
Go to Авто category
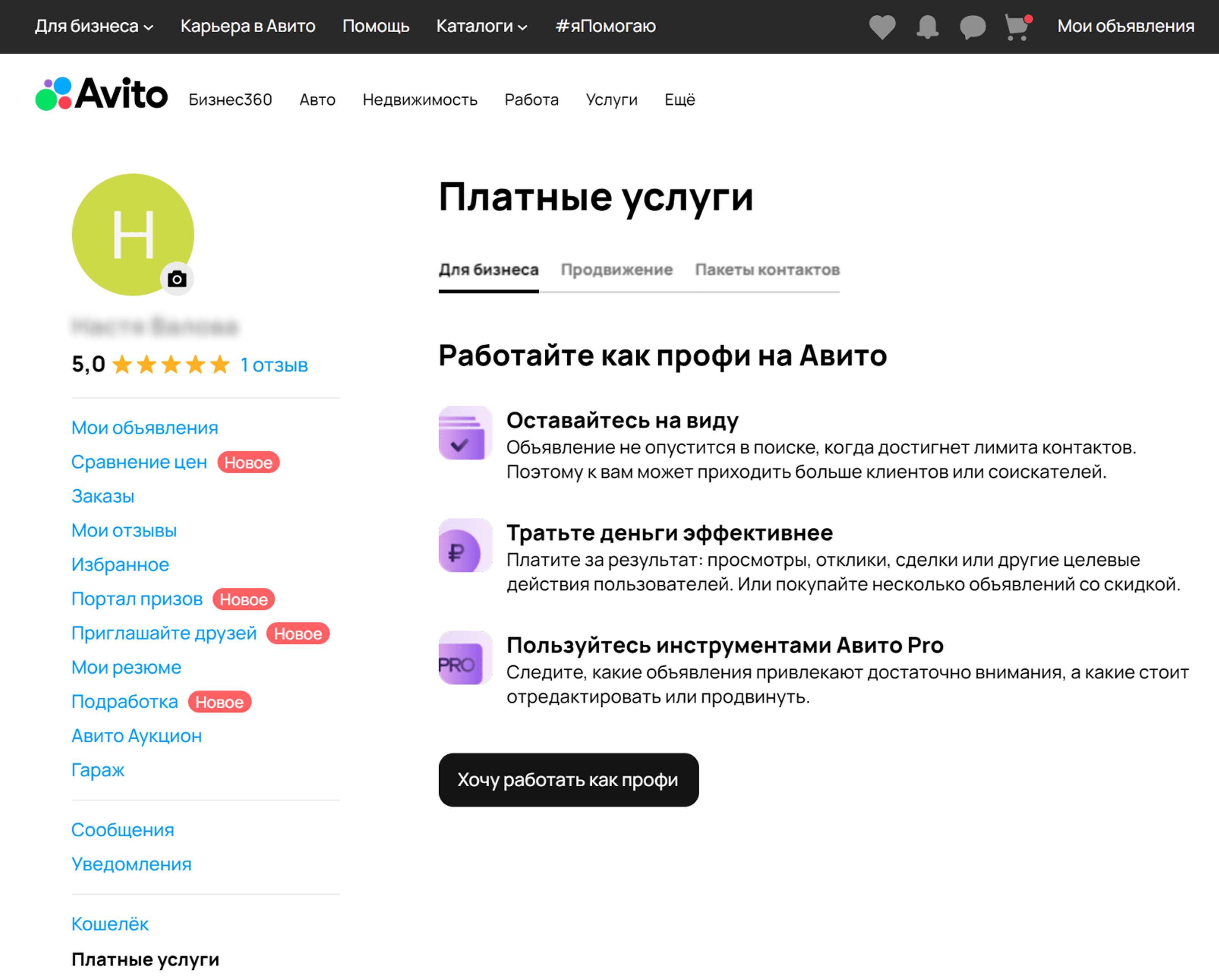[x=317, y=99]
